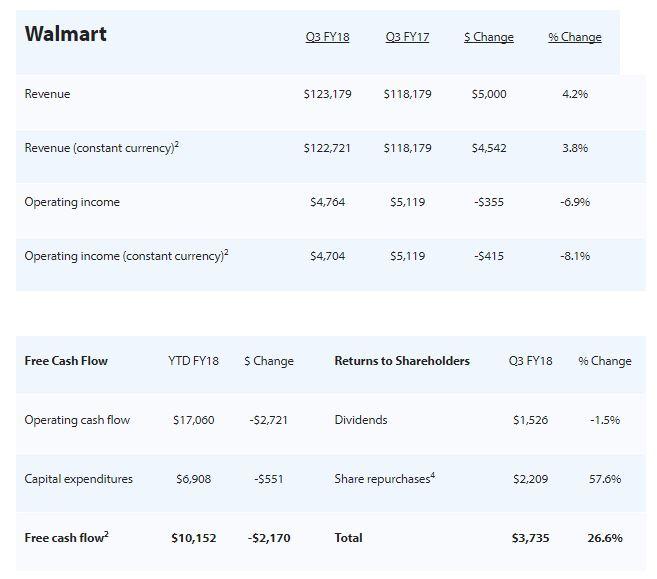Select the Revenue row label
This screenshot has width=657, height=579.
47,94
